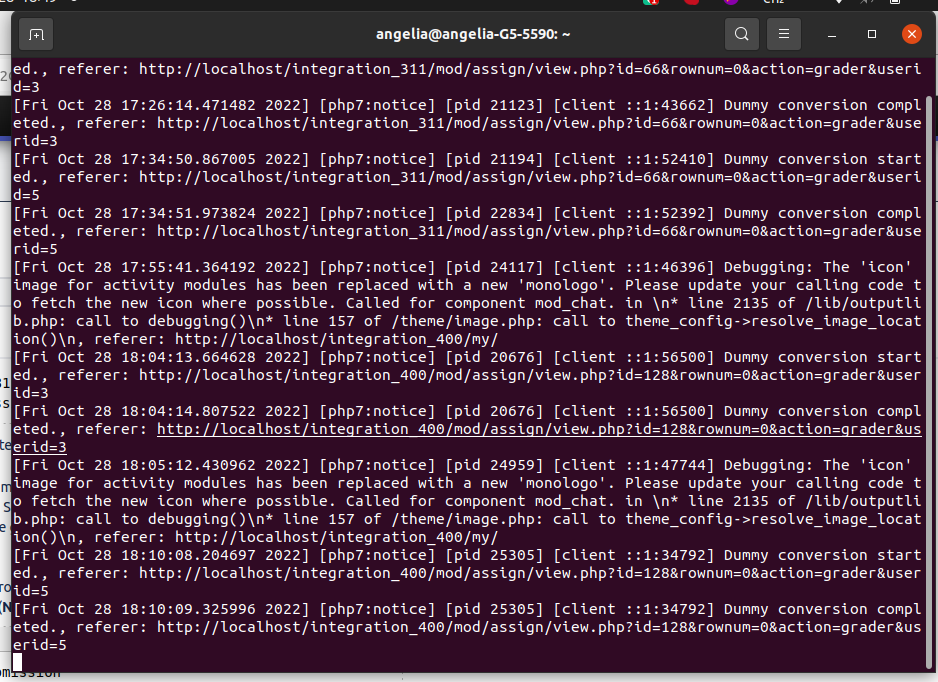Click the text [pid 21194]
Image resolution: width=938 pixels, height=682 pixels.
[494, 159]
